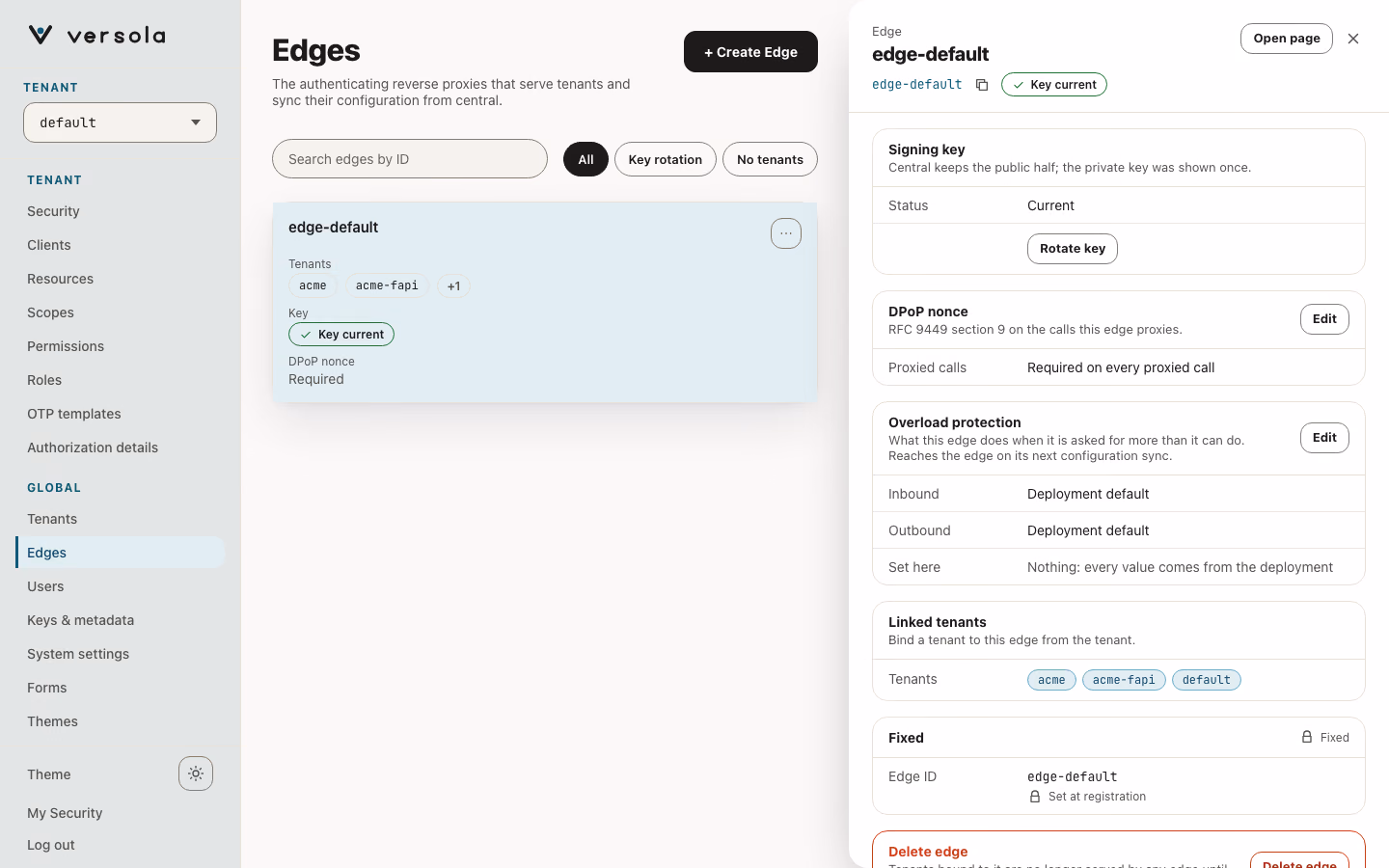Filter edges with No tenants
This screenshot has width=1389, height=868.
click(770, 159)
